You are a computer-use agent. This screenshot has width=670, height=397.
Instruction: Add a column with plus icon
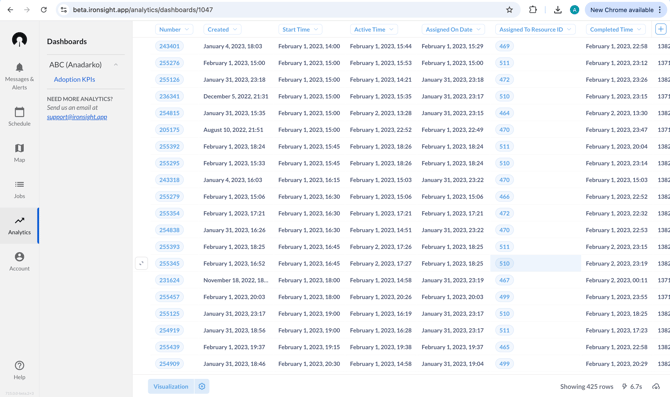point(661,29)
